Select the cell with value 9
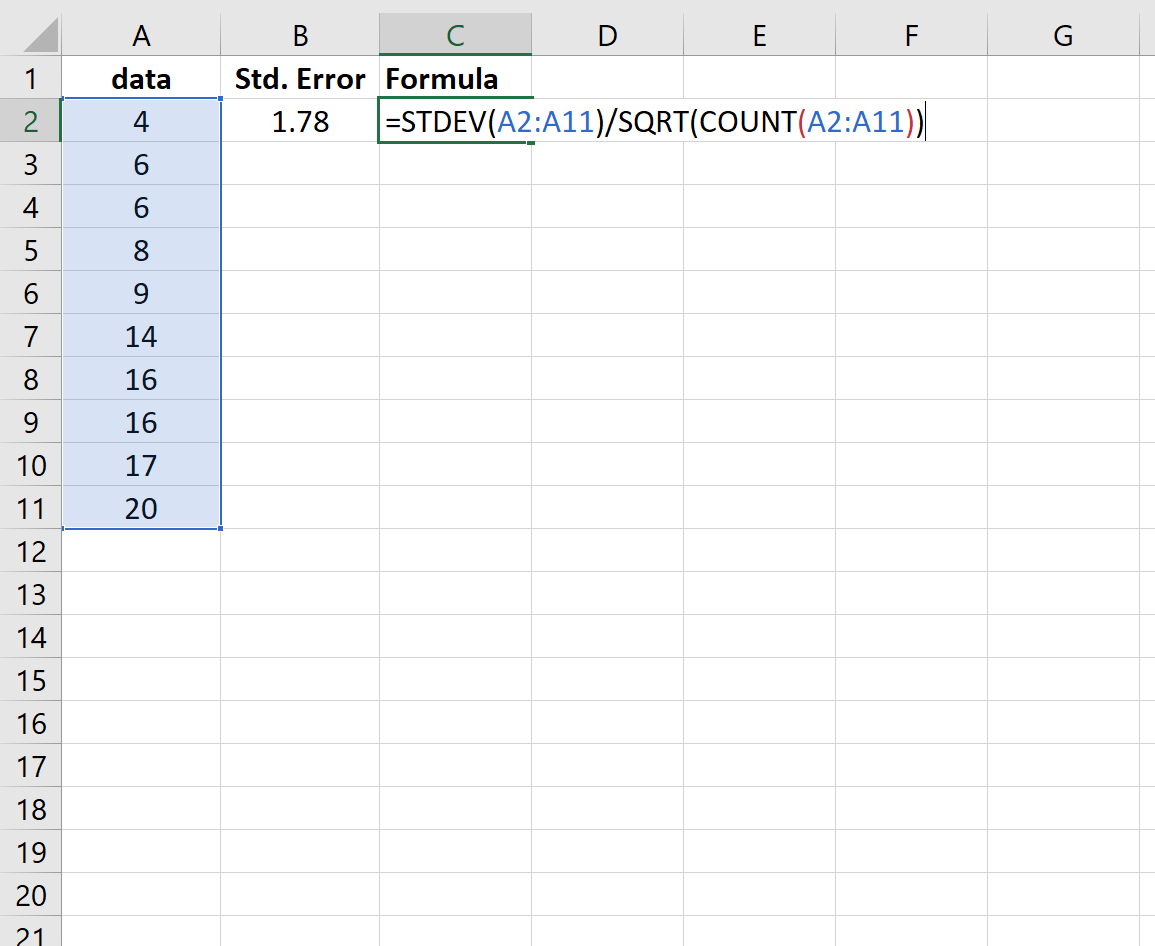Screen dimensions: 1155x946 click(141, 293)
